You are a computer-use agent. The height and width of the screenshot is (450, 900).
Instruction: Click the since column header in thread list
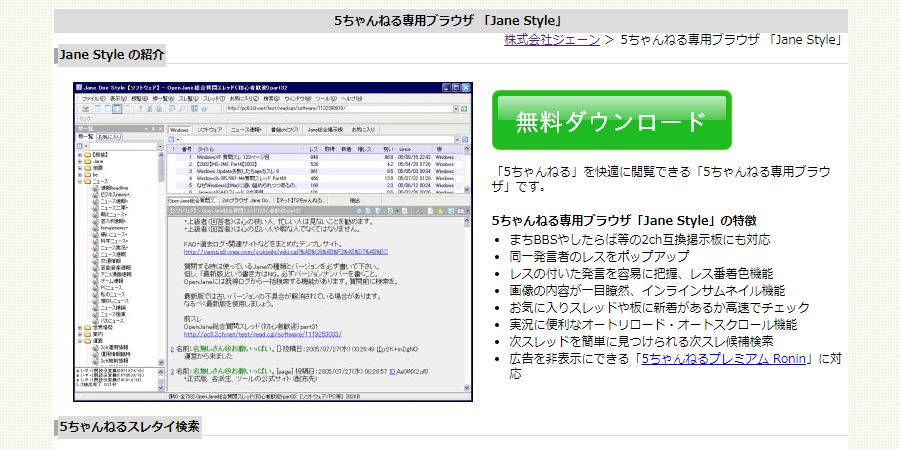405,149
